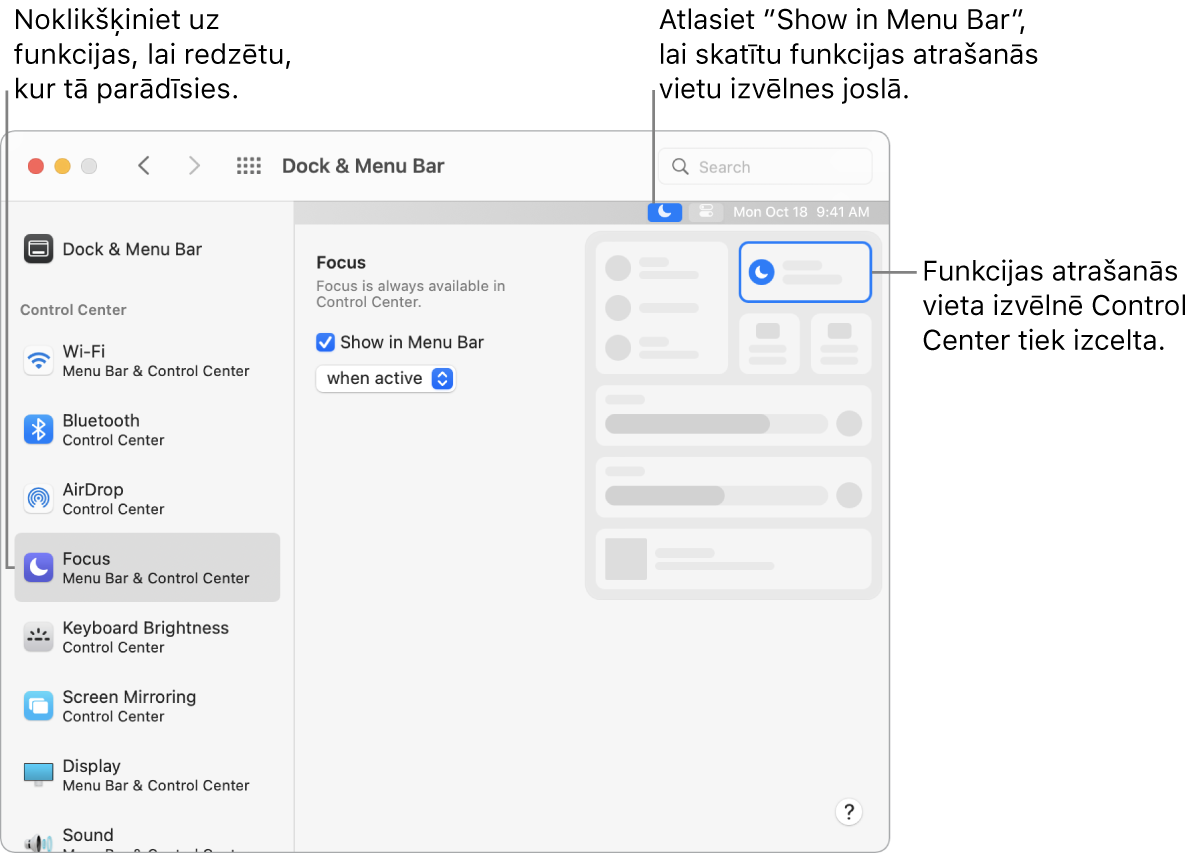Select AirDrop in the sidebar
Image resolution: width=1194 pixels, height=854 pixels.
(147, 499)
